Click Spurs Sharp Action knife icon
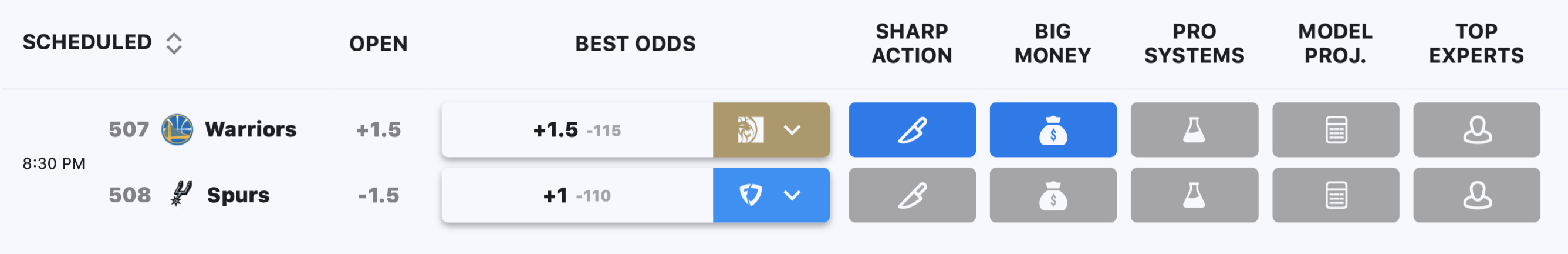 click(912, 195)
